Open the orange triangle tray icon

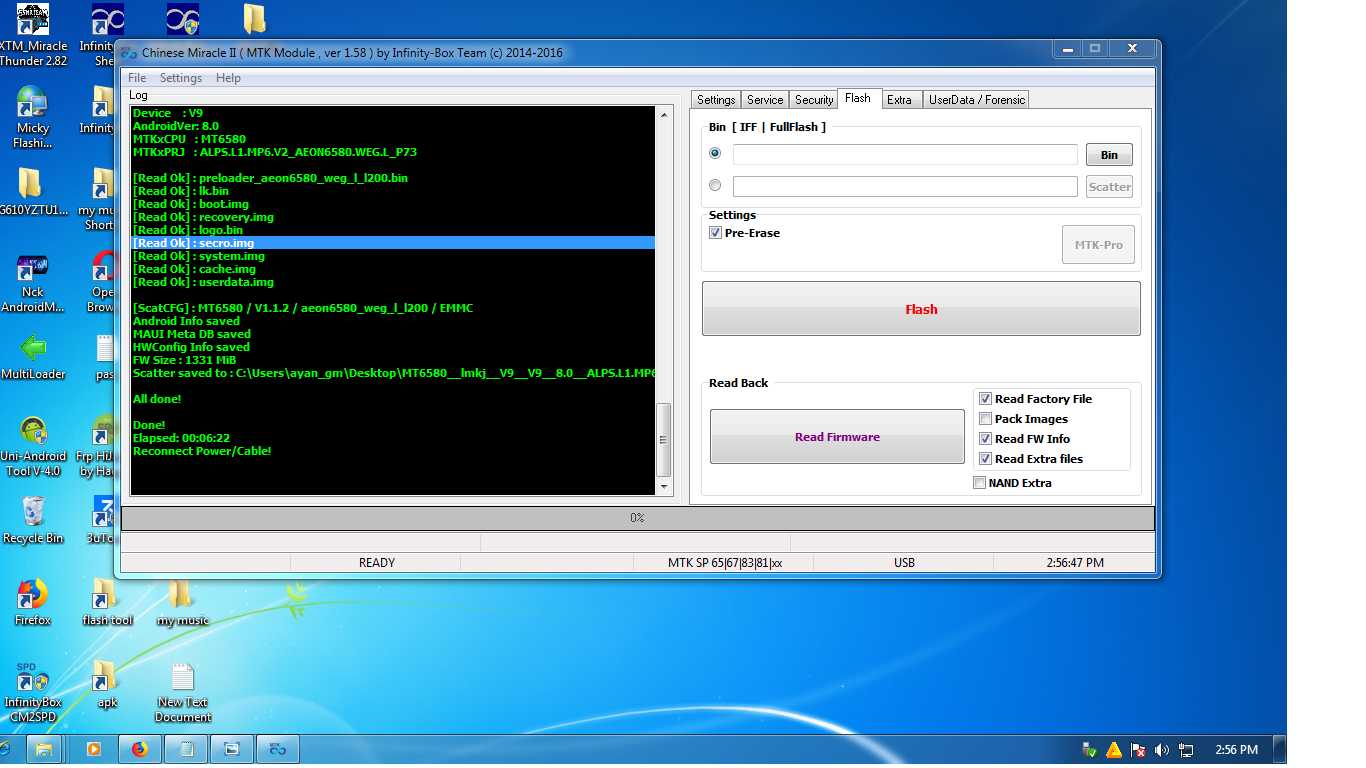(x=1114, y=749)
